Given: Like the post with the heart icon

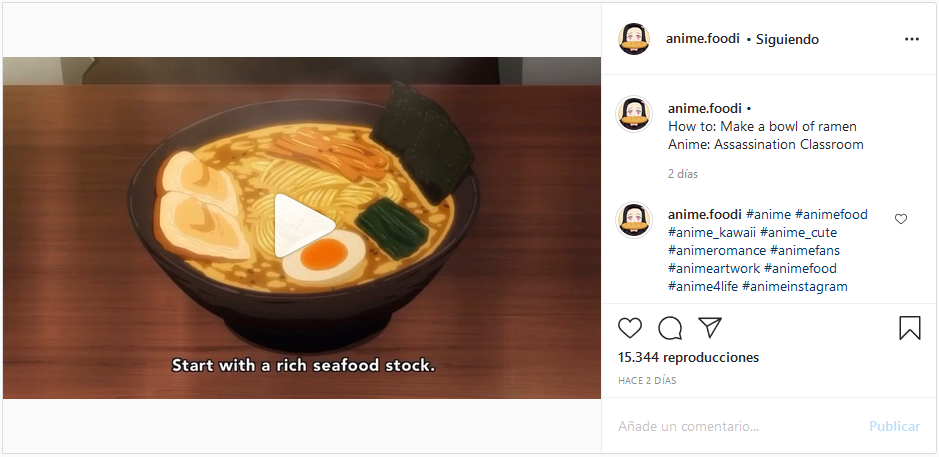Looking at the screenshot, I should pos(629,328).
